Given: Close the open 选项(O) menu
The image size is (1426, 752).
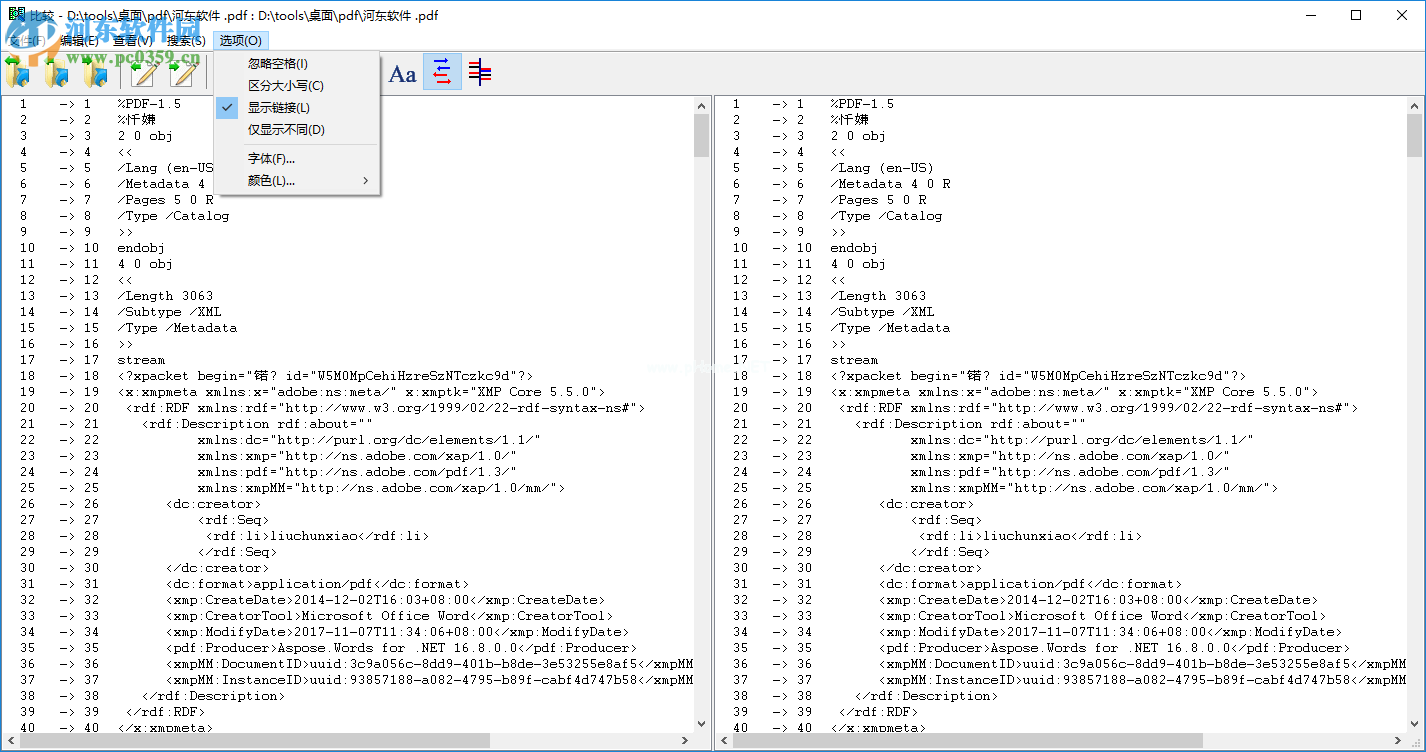Looking at the screenshot, I should tap(241, 41).
